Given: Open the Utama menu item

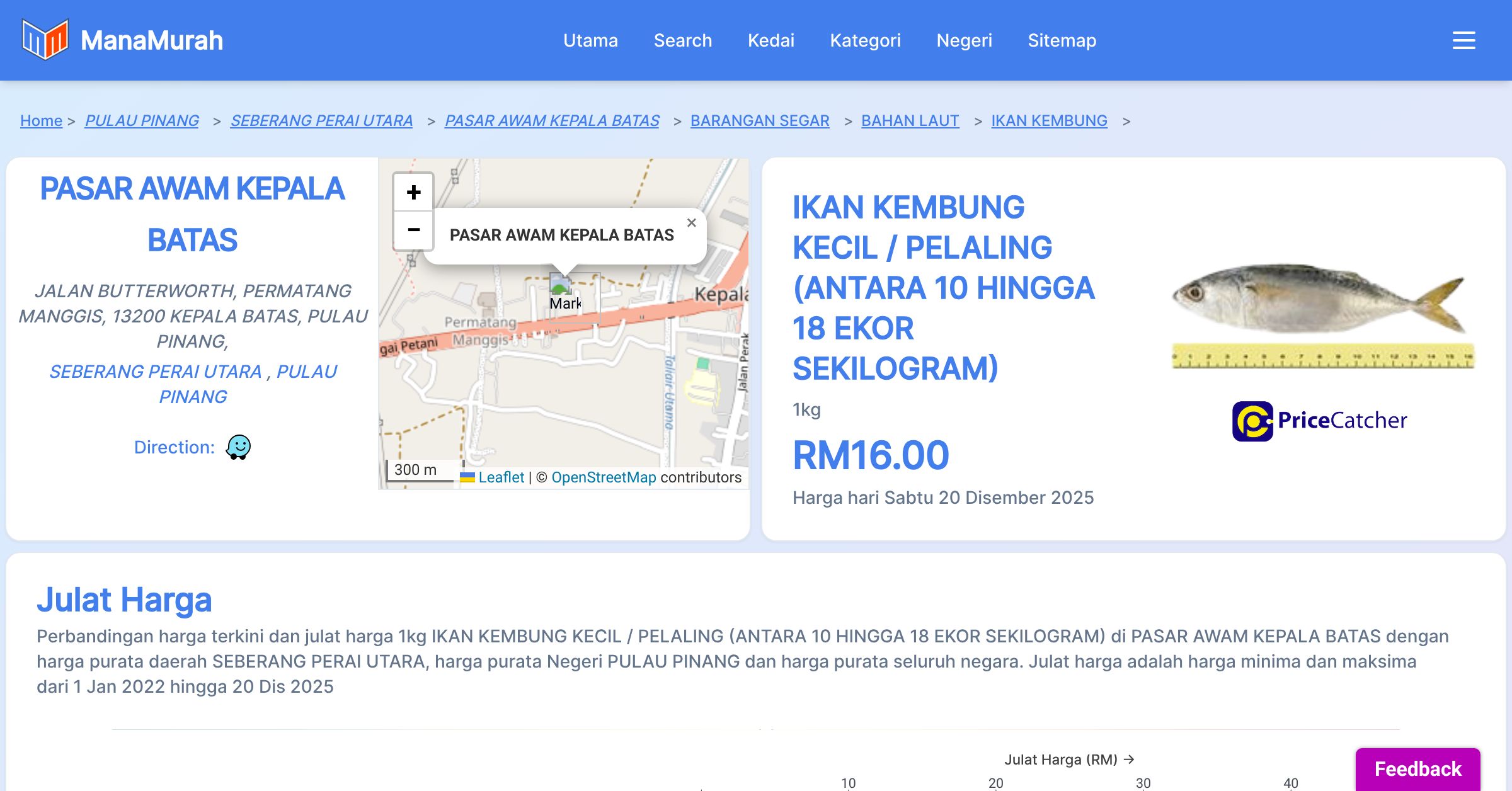Looking at the screenshot, I should [x=590, y=40].
